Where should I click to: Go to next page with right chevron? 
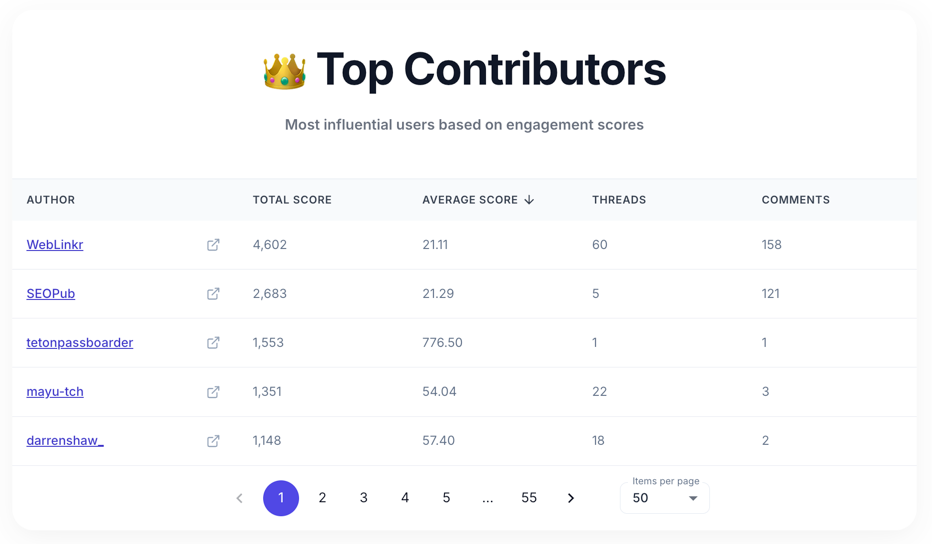[571, 498]
